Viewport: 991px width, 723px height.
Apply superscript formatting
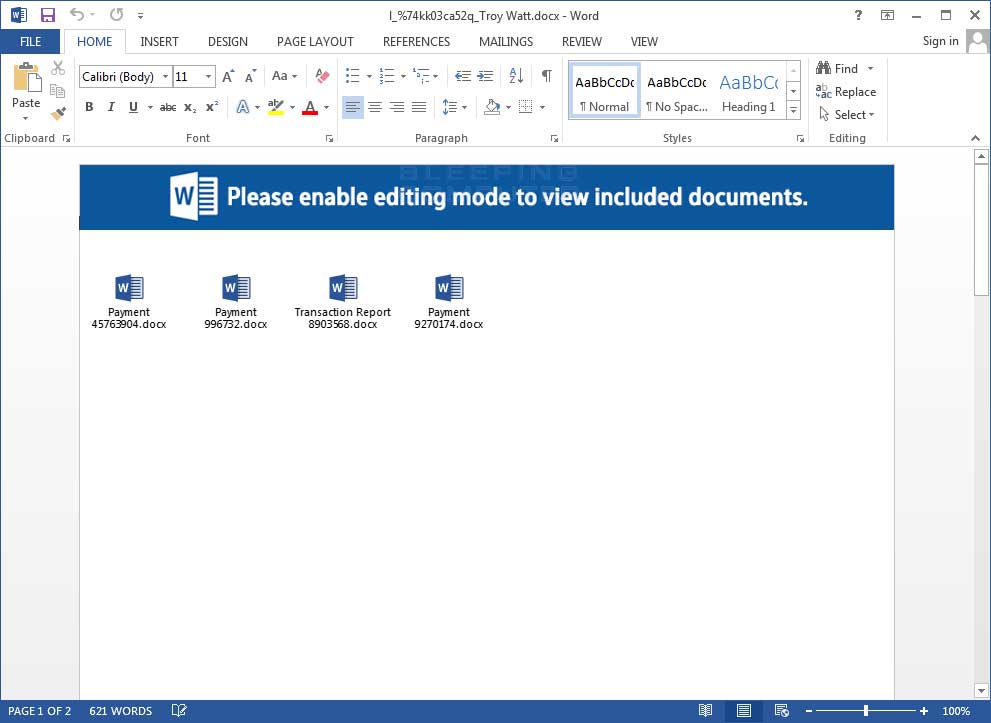pyautogui.click(x=212, y=106)
